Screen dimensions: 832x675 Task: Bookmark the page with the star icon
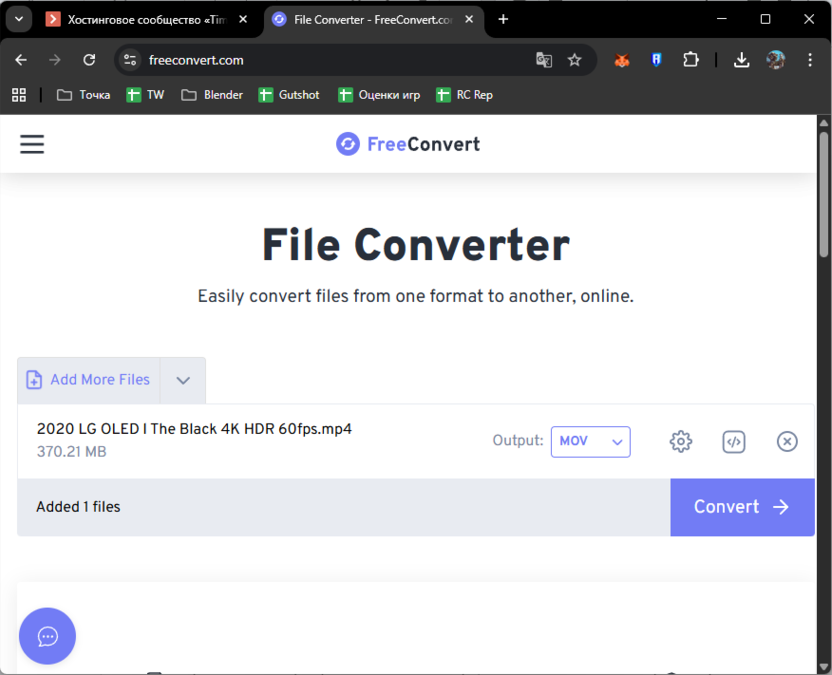[x=575, y=60]
